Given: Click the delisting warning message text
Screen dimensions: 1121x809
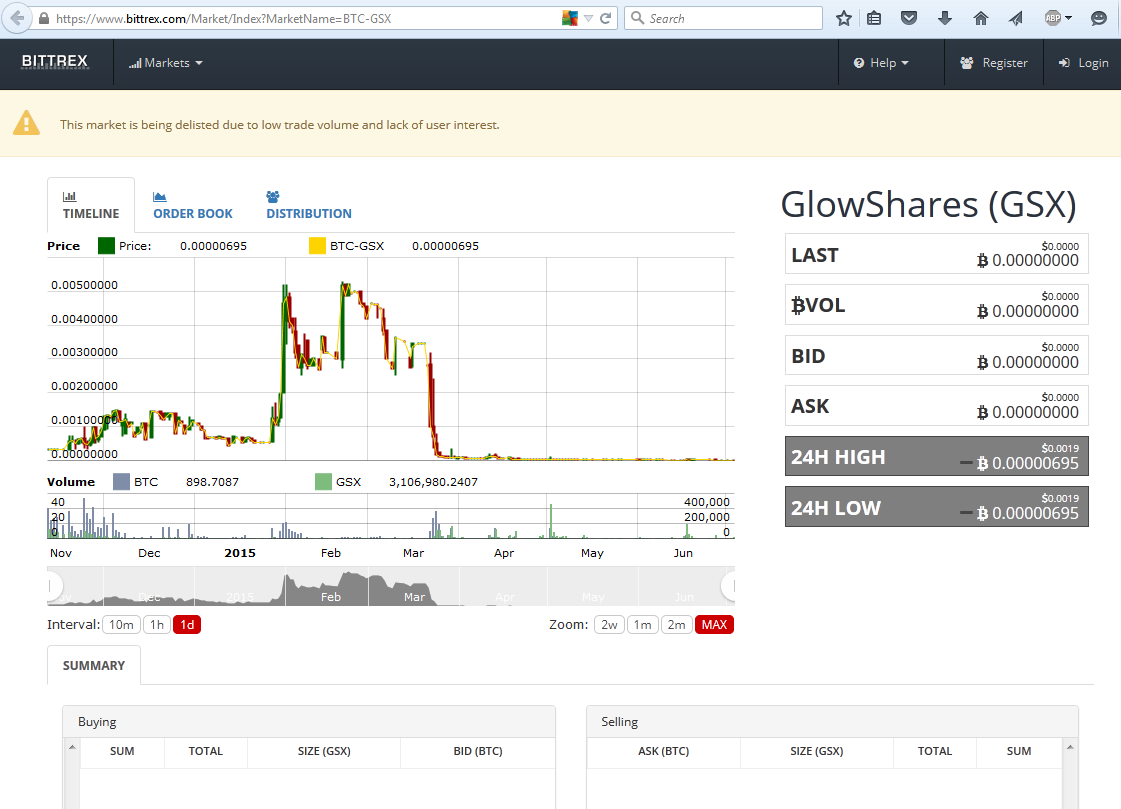Looking at the screenshot, I should (x=280, y=125).
